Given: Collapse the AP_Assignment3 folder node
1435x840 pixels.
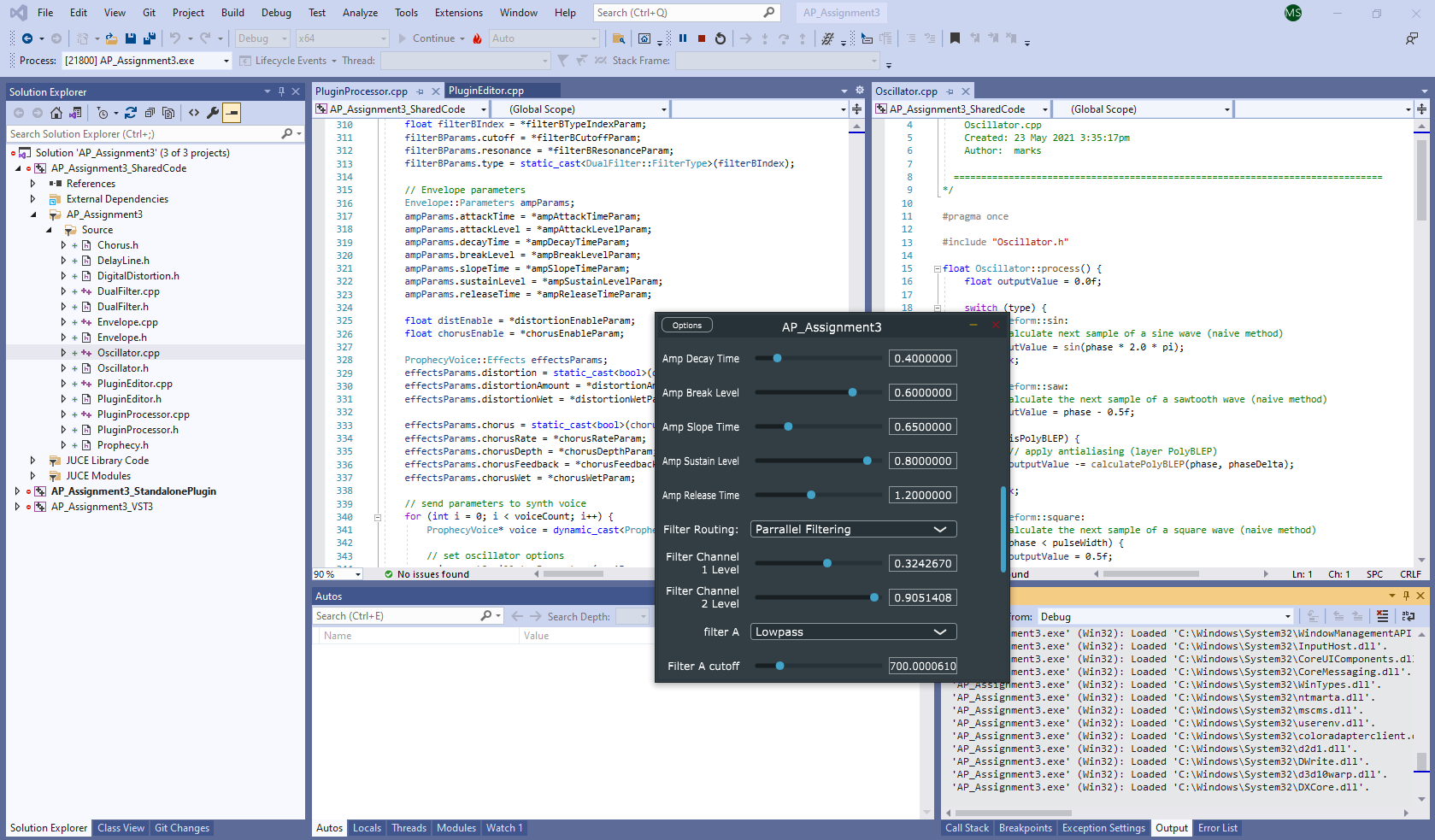Looking at the screenshot, I should coord(33,214).
